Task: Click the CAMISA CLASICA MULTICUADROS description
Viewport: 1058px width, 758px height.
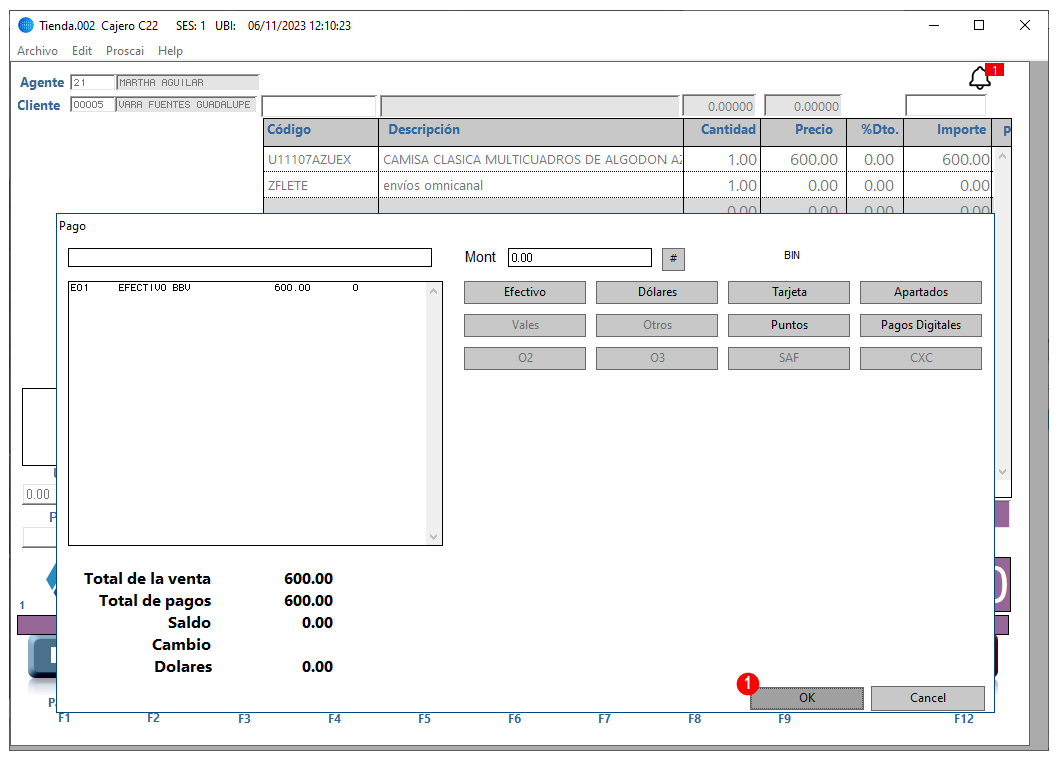Action: tap(531, 160)
